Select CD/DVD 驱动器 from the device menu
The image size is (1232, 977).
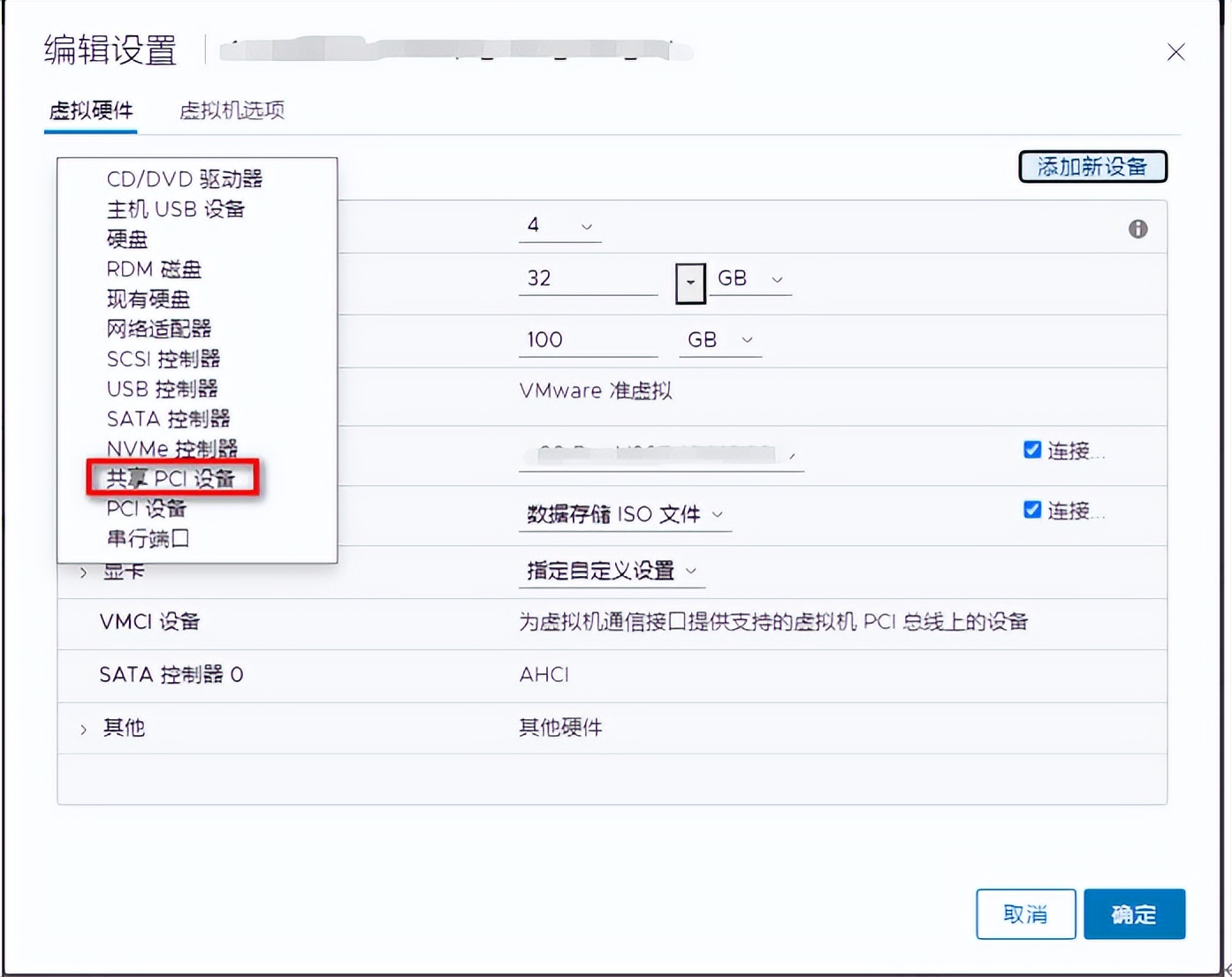184,178
